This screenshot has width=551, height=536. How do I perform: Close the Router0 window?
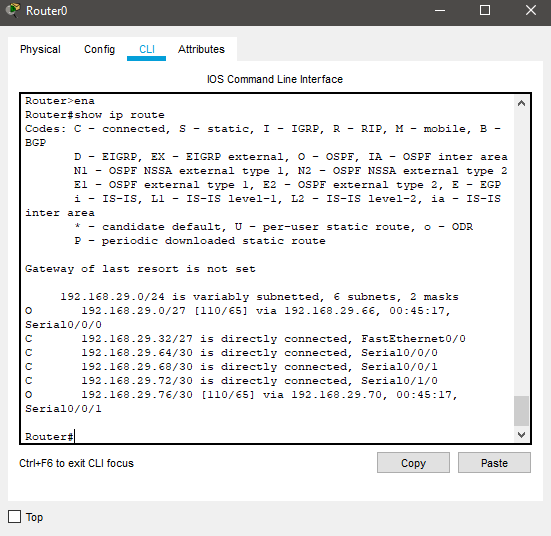531,11
